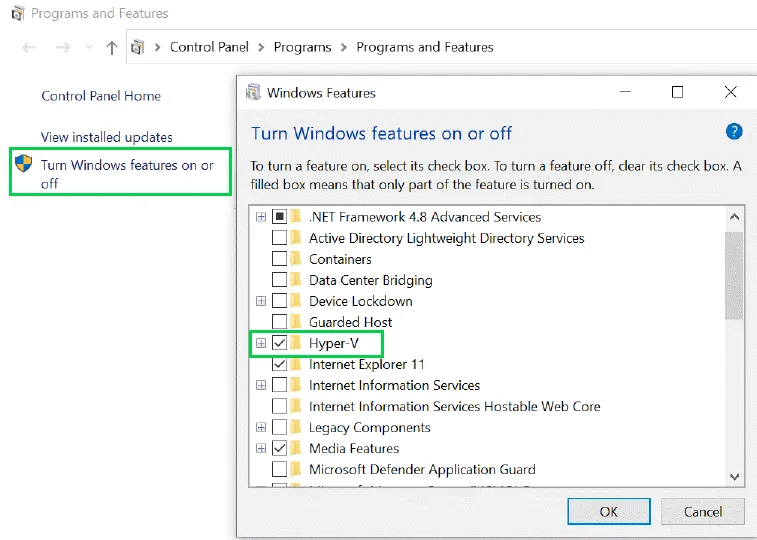Click the Data Center Bridging folder icon

[x=296, y=280]
